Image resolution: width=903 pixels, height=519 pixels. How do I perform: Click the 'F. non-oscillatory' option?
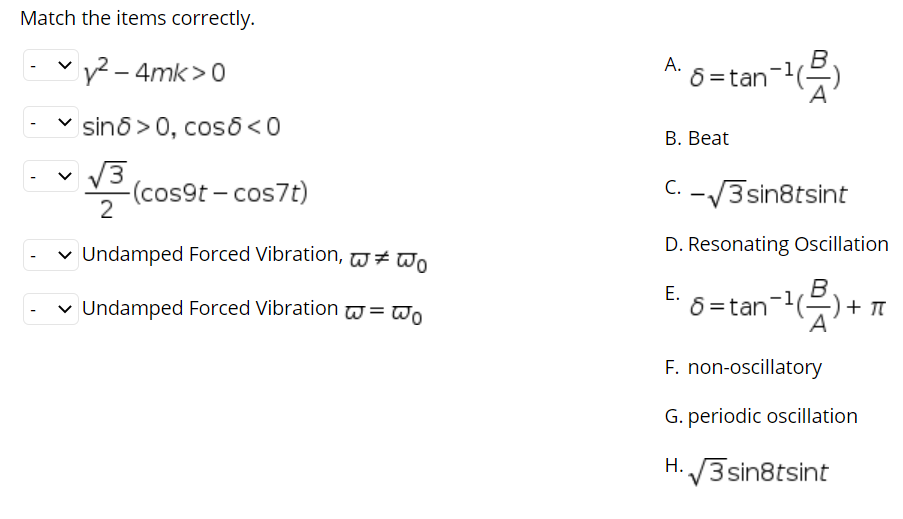(x=743, y=367)
